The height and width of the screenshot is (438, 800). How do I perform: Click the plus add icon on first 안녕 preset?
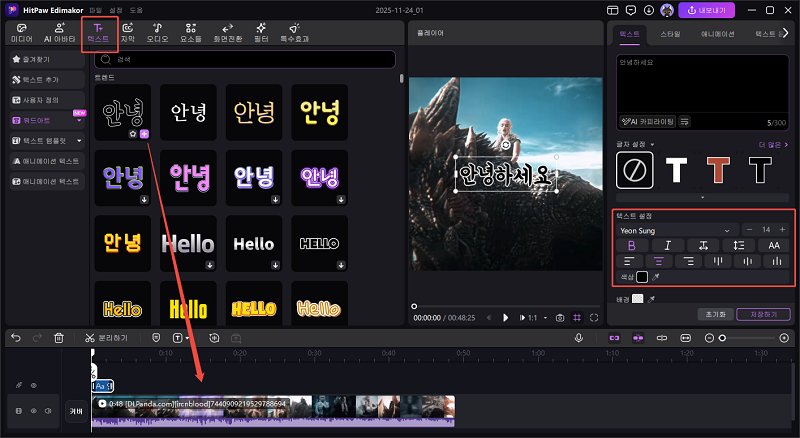[x=144, y=134]
